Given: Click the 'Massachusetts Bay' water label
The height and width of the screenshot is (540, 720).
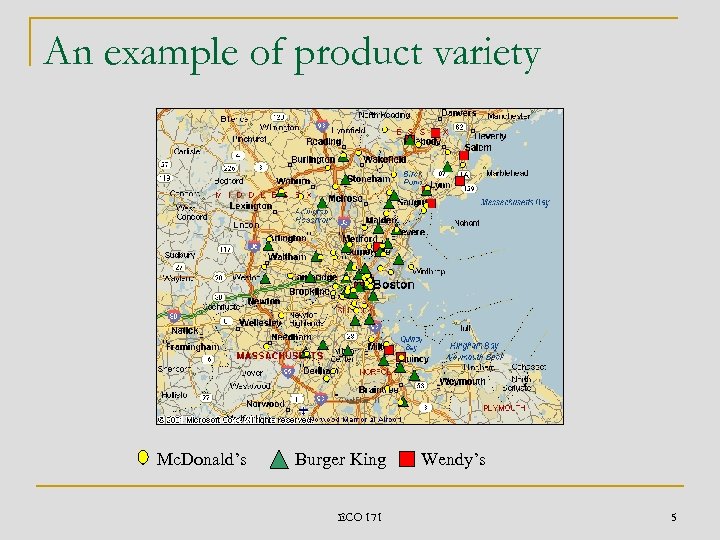Looking at the screenshot, I should [x=515, y=202].
